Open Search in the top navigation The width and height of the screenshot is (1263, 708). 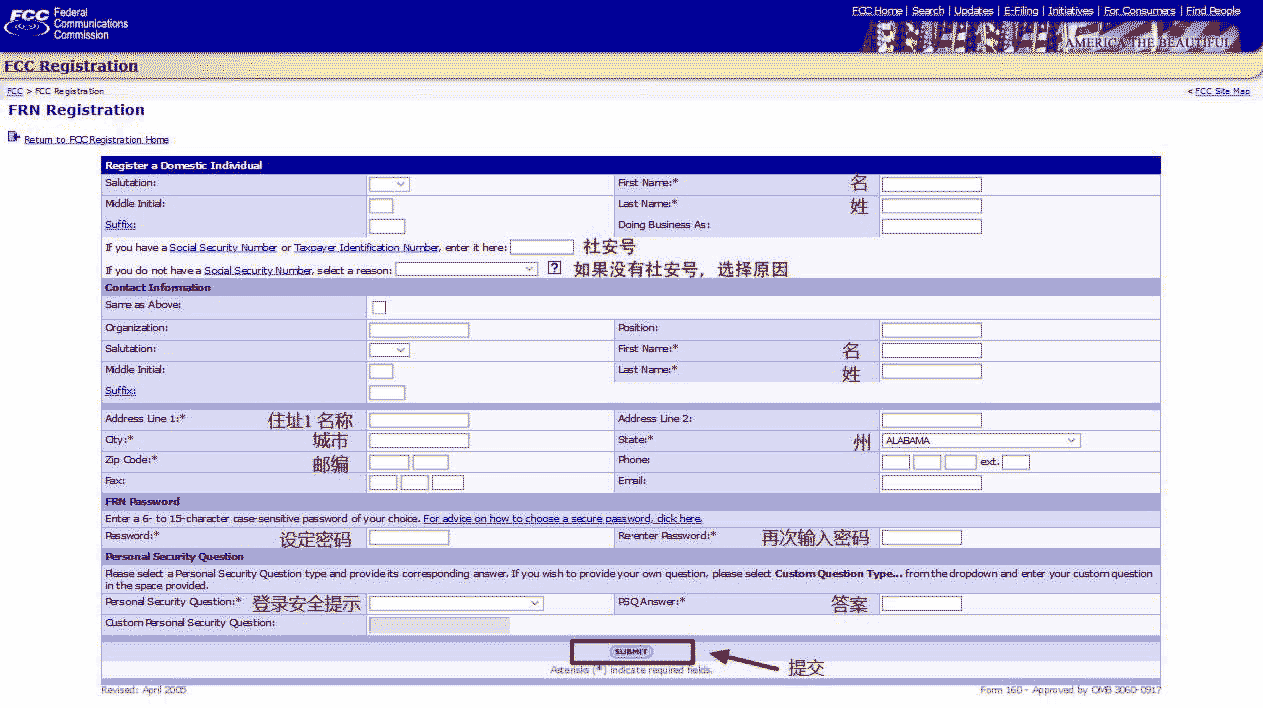(x=928, y=11)
